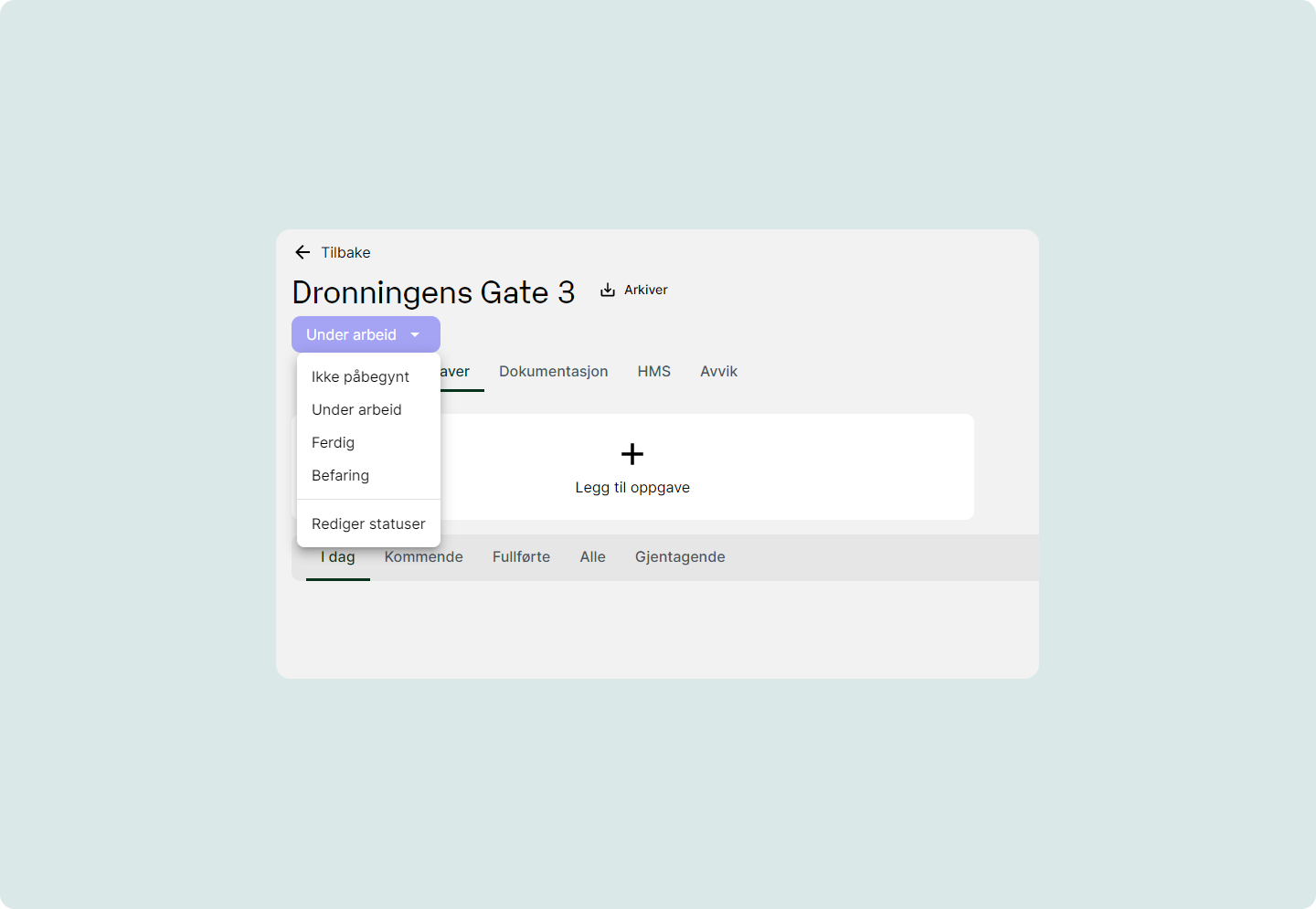The image size is (1316, 909).
Task: Click the back arrow icon
Action: pos(302,252)
